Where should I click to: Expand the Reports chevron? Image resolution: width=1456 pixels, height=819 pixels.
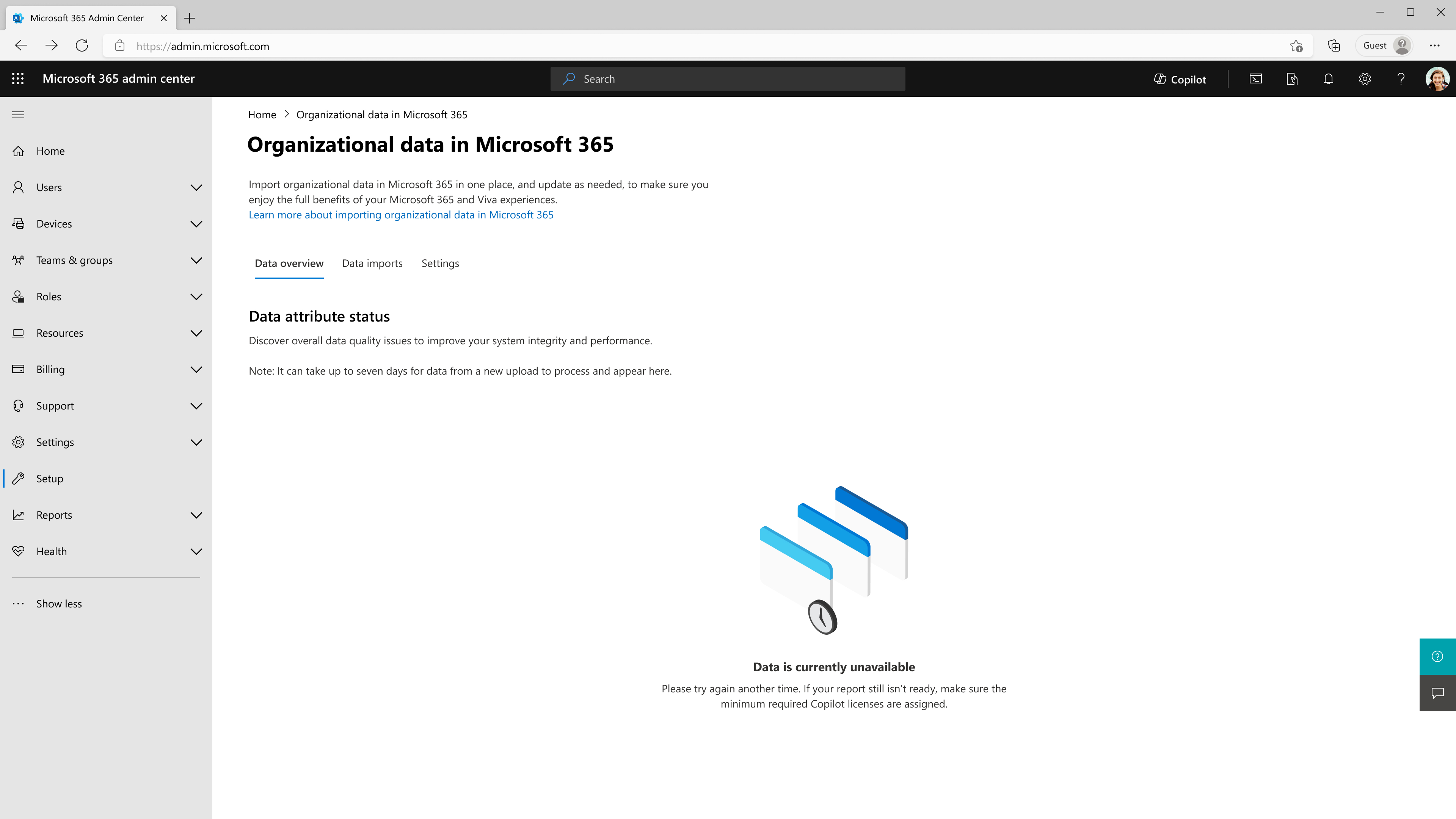[x=196, y=515]
